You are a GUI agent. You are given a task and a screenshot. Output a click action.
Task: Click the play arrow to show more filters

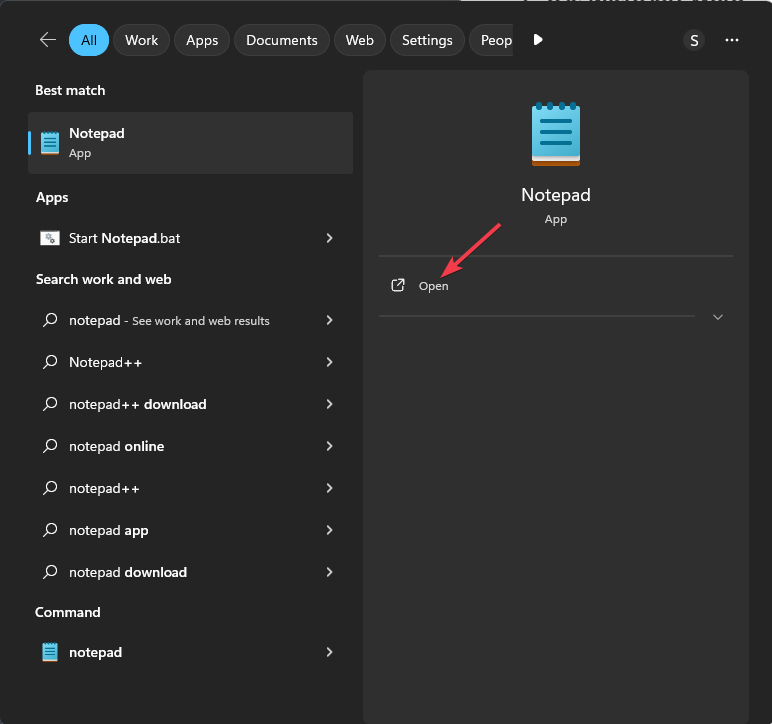pyautogui.click(x=538, y=40)
